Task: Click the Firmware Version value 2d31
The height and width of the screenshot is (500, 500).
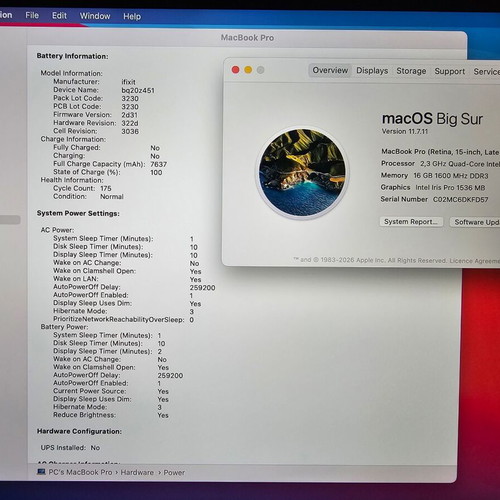Action: click(x=129, y=115)
